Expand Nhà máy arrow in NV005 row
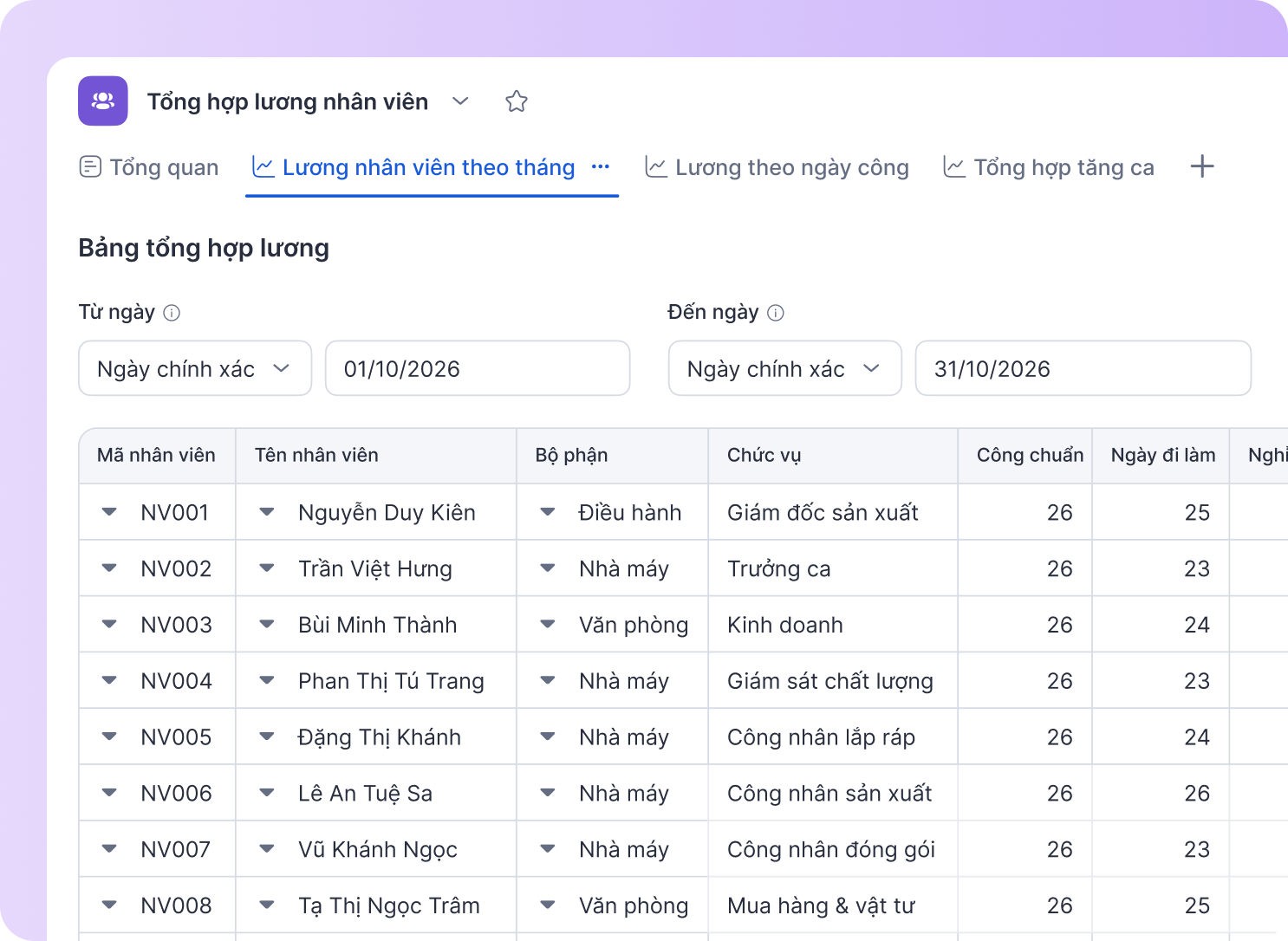 tap(548, 737)
